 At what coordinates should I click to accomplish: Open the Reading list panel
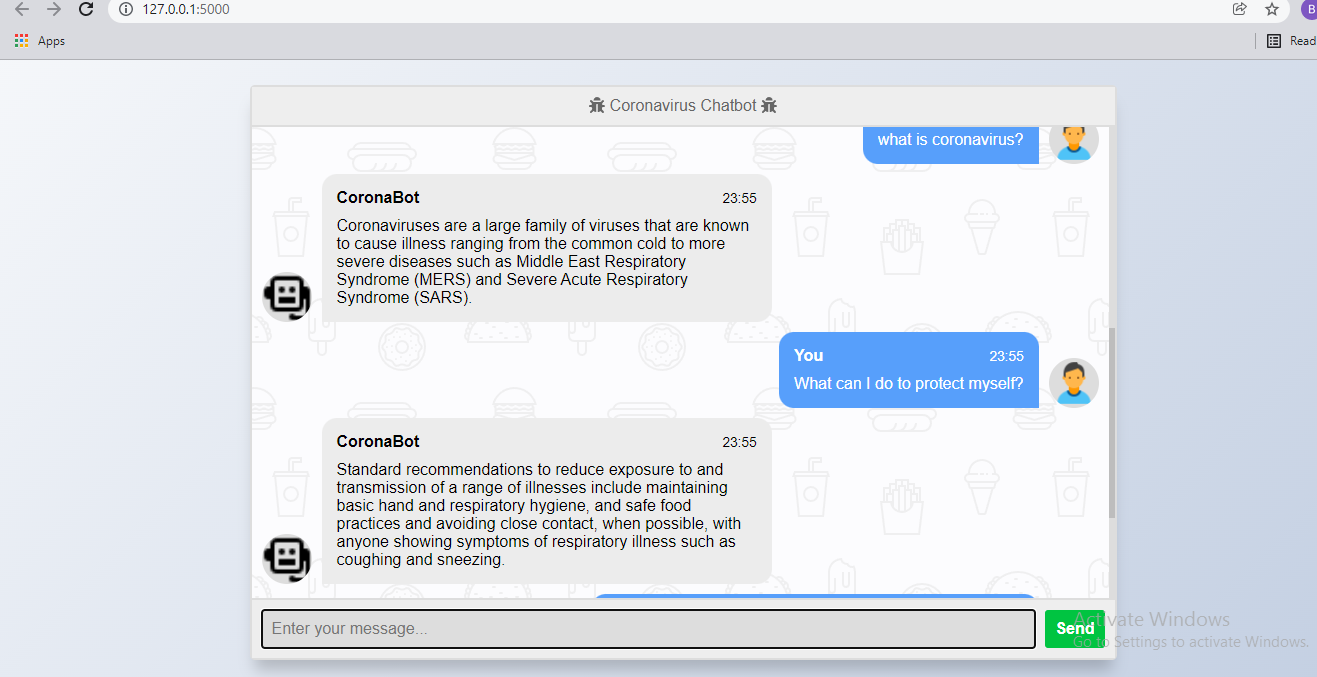(x=1275, y=40)
